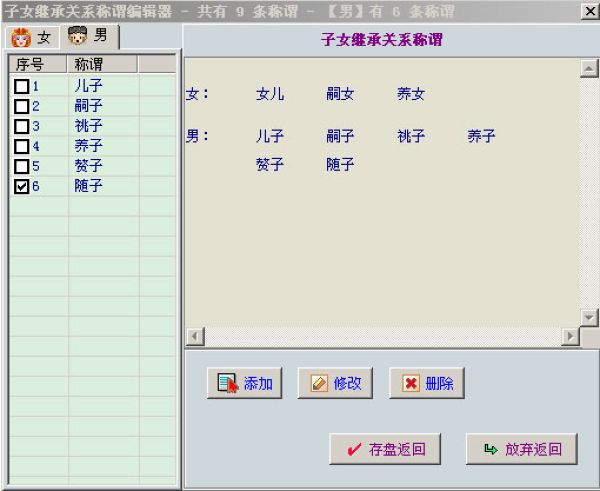
Task: Click 儿子 in the preview panel
Action: 270,136
